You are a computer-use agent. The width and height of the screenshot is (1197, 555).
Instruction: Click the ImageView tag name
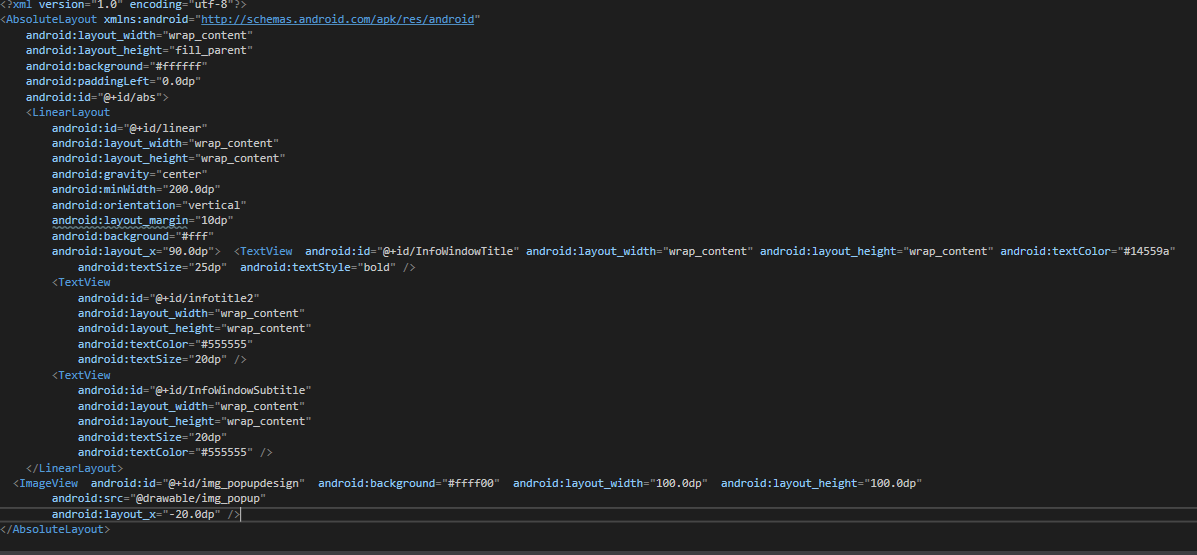(49, 483)
